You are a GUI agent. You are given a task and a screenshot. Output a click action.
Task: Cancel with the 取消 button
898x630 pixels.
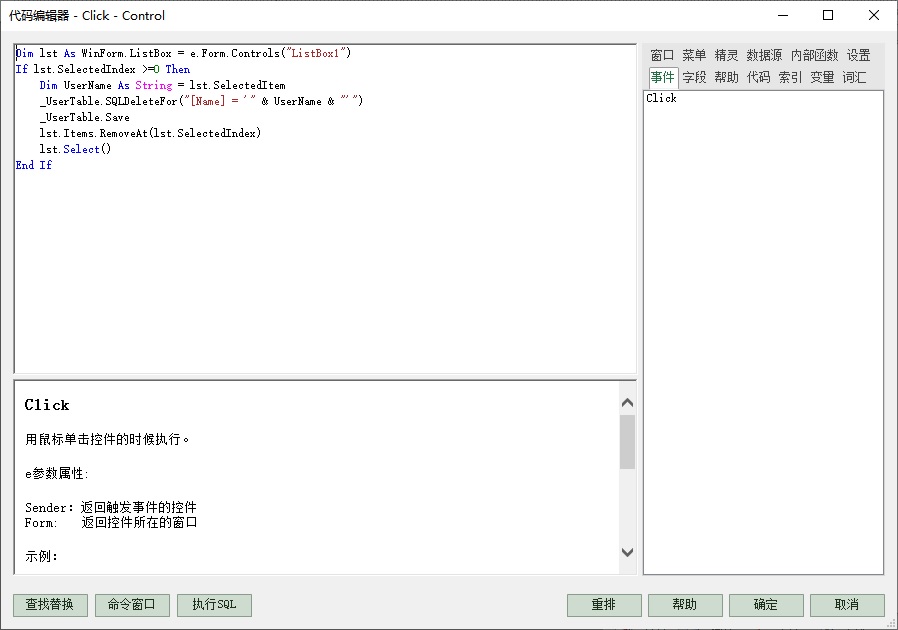(x=847, y=605)
